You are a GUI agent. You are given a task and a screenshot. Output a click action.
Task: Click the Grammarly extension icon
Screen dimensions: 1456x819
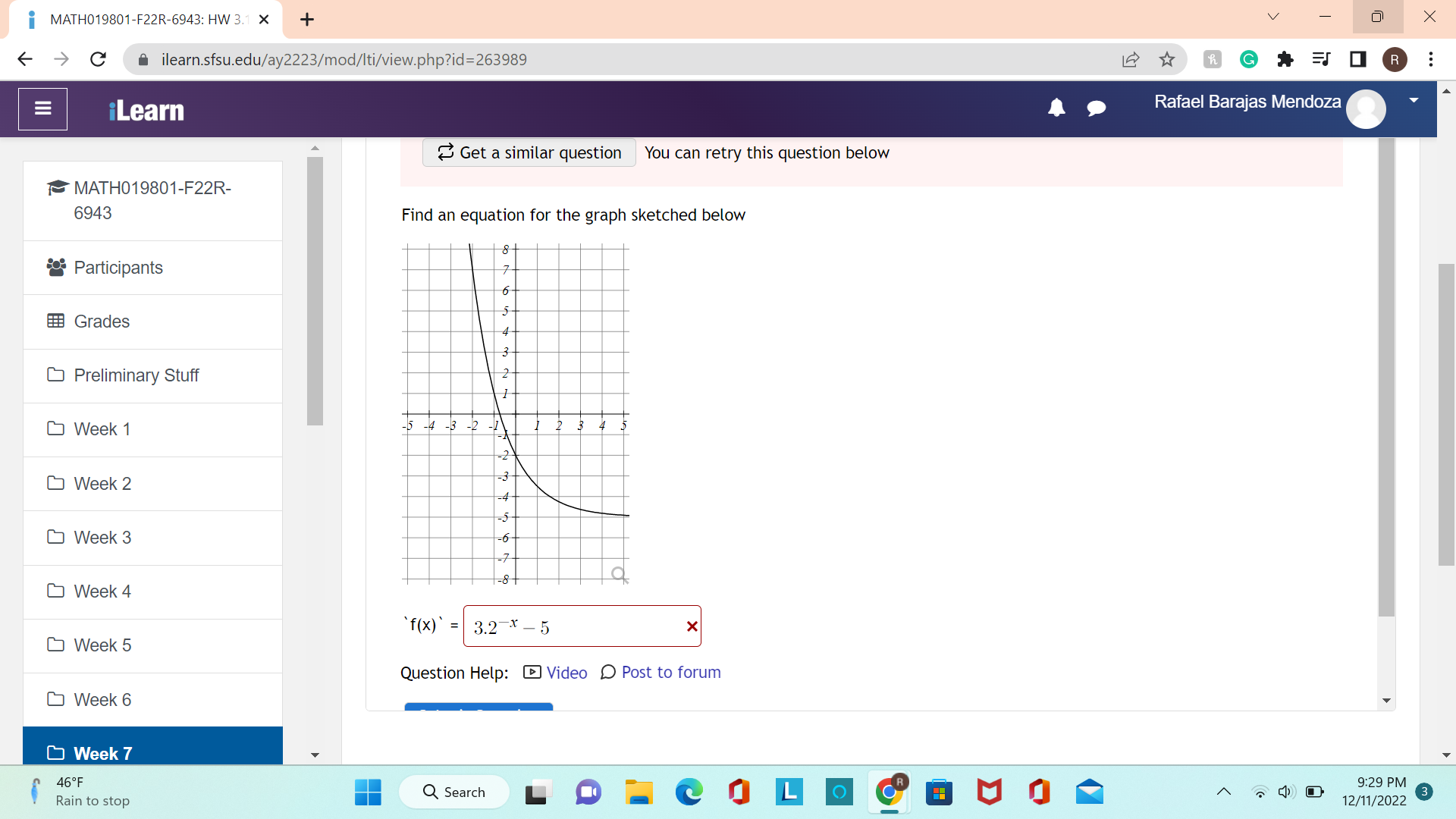(1248, 59)
